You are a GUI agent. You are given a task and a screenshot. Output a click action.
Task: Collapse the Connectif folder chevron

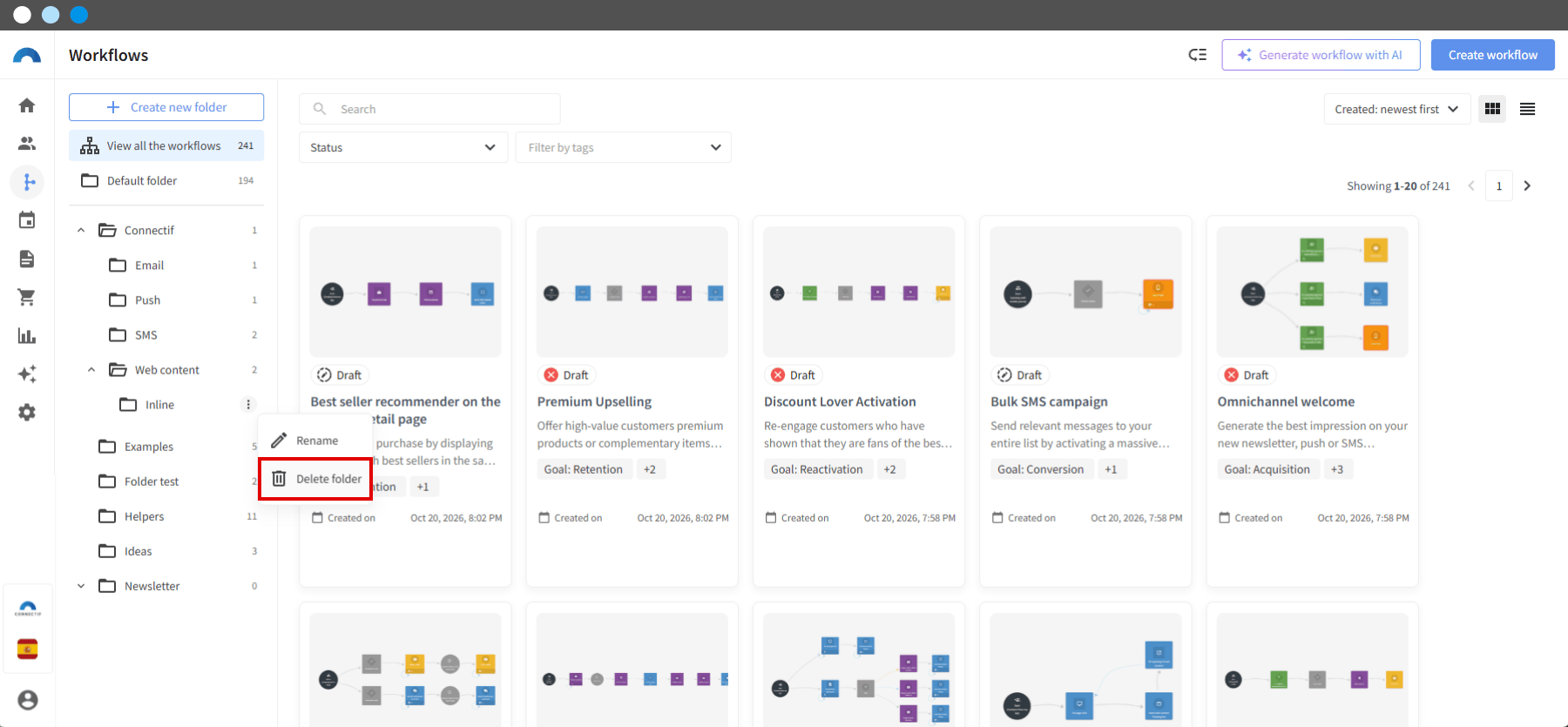click(81, 230)
